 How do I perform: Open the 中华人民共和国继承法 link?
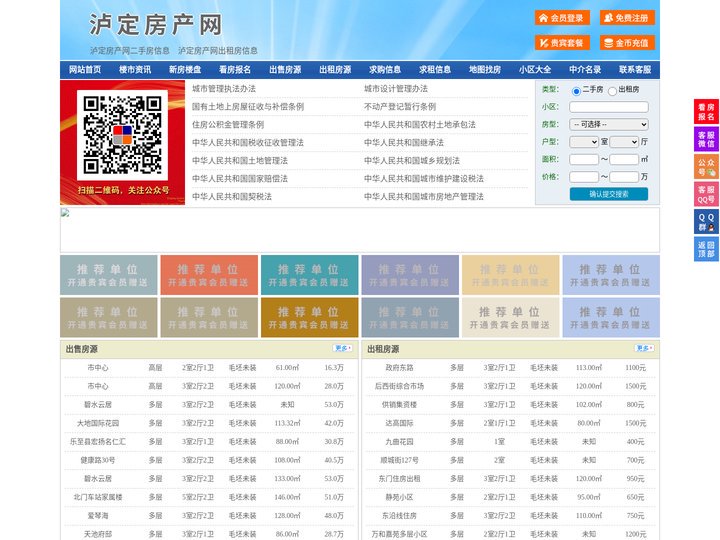coord(404,142)
